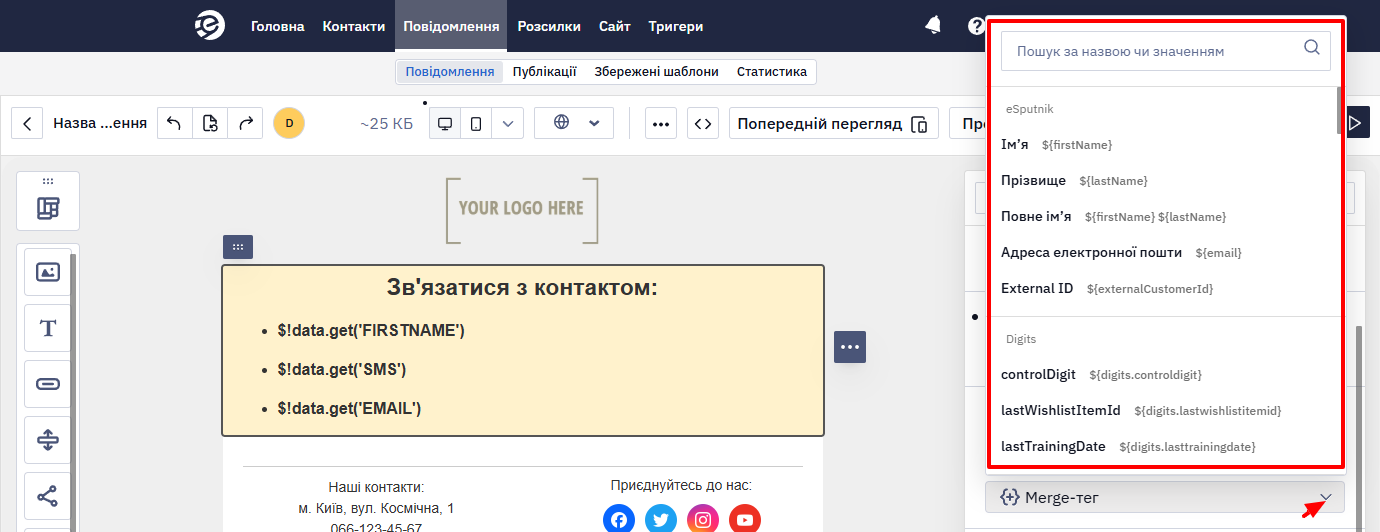
Task: Switch to the Повідомлення sub-tab
Action: pos(450,72)
